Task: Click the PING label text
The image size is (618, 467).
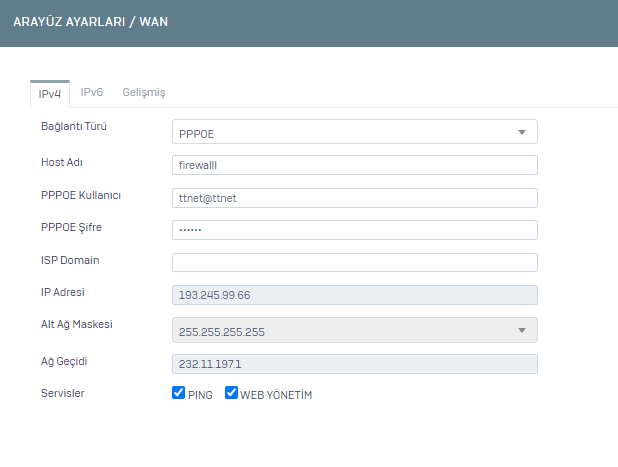Action: click(200, 395)
